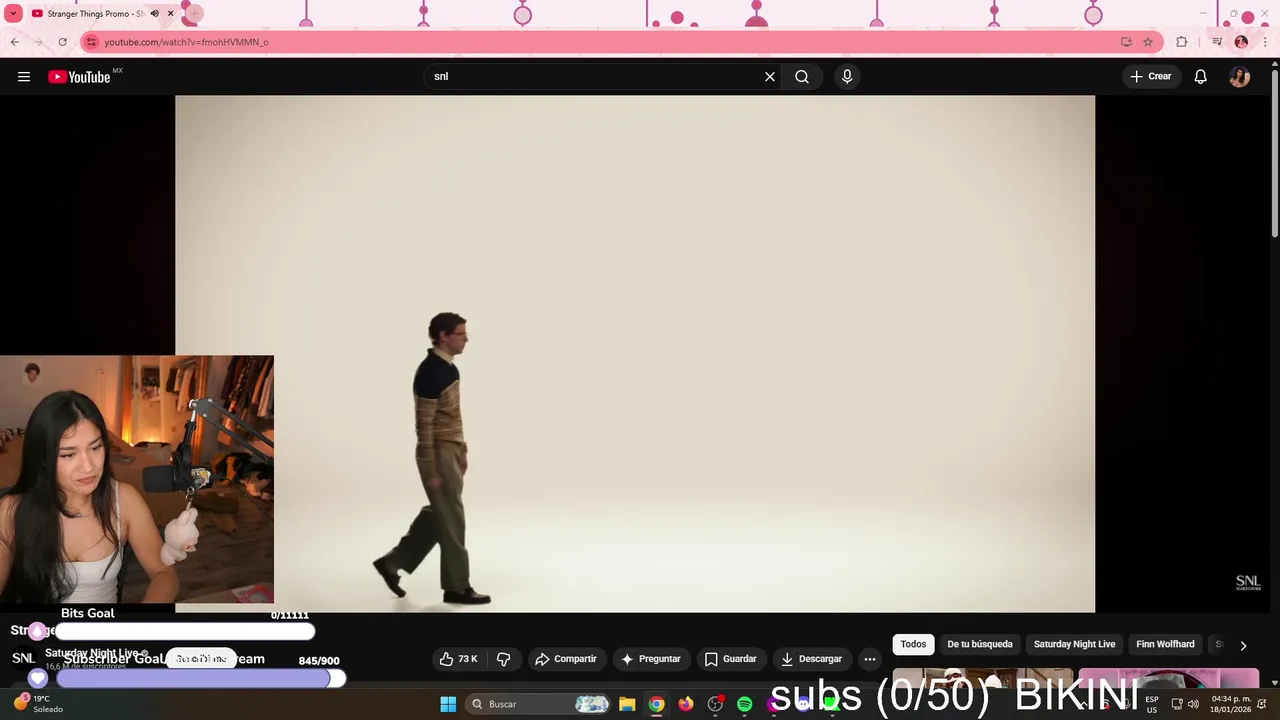Start voice search with the microphone
This screenshot has width=1280, height=720.
point(847,77)
